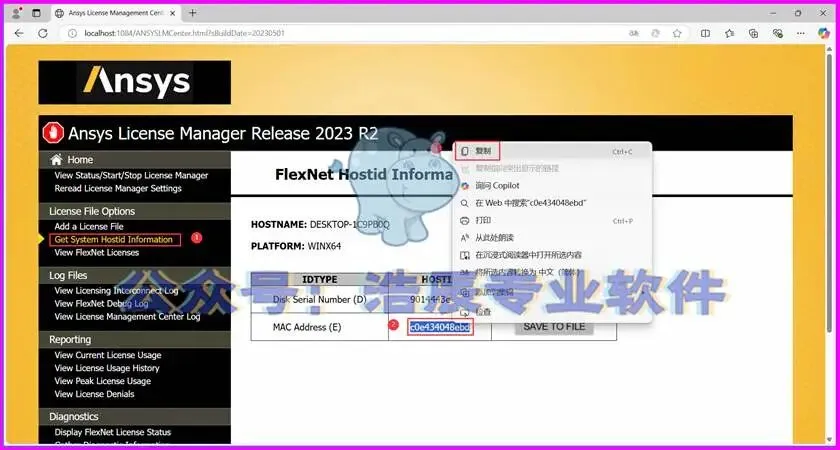Open View FlexNet Licenses
This screenshot has height=450, width=840.
coord(96,252)
